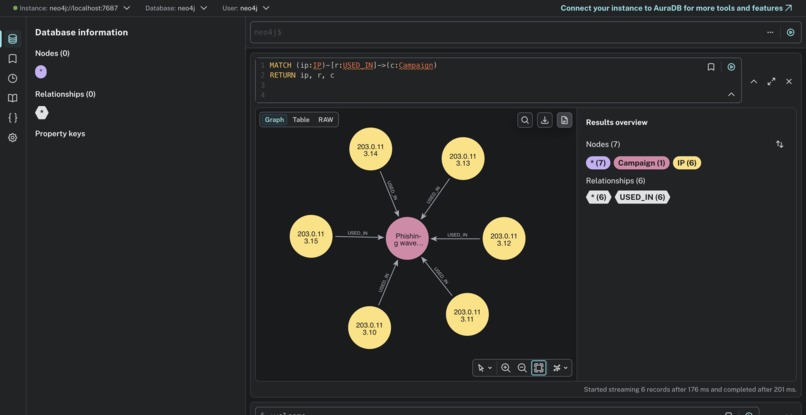Zoom out of the graph
The height and width of the screenshot is (415, 806).
point(522,368)
